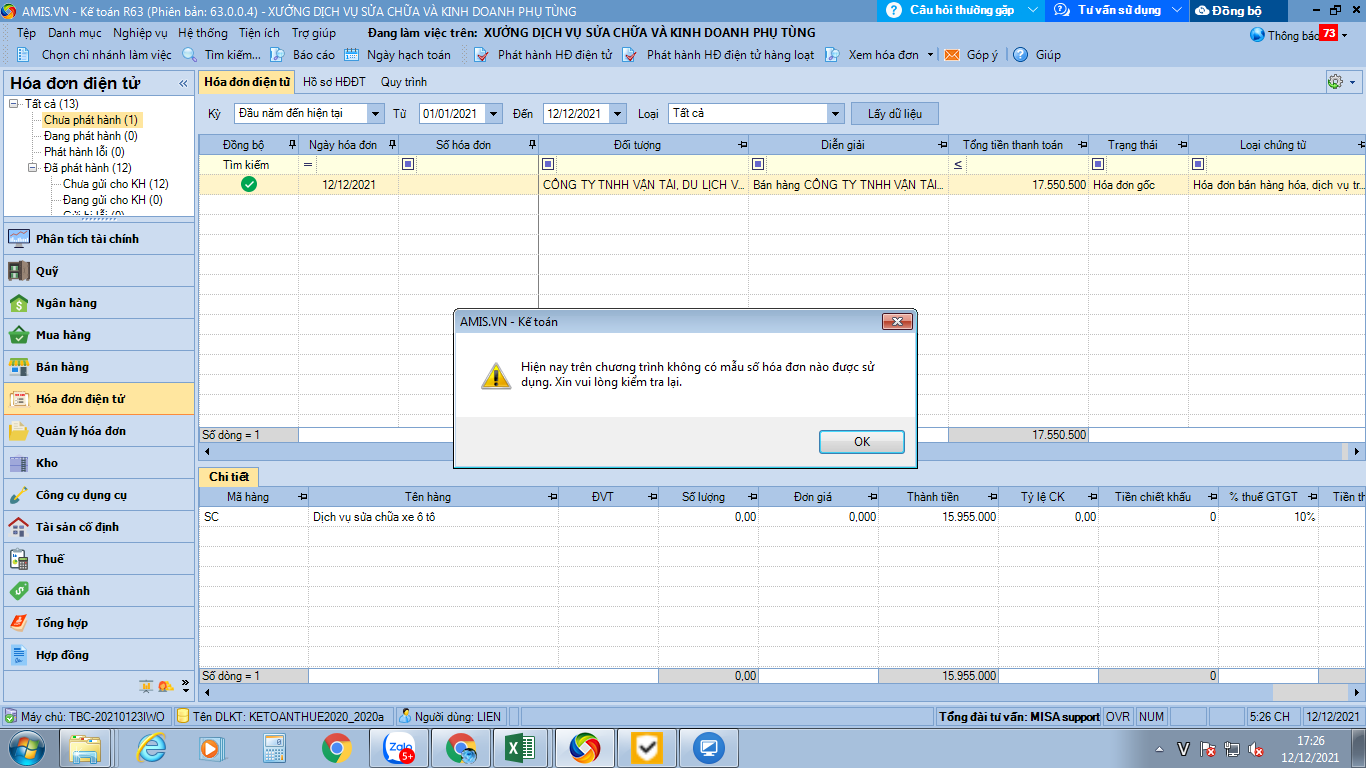1366x768 pixels.
Task: Collapse the Tất cả tree node
Action: point(14,104)
